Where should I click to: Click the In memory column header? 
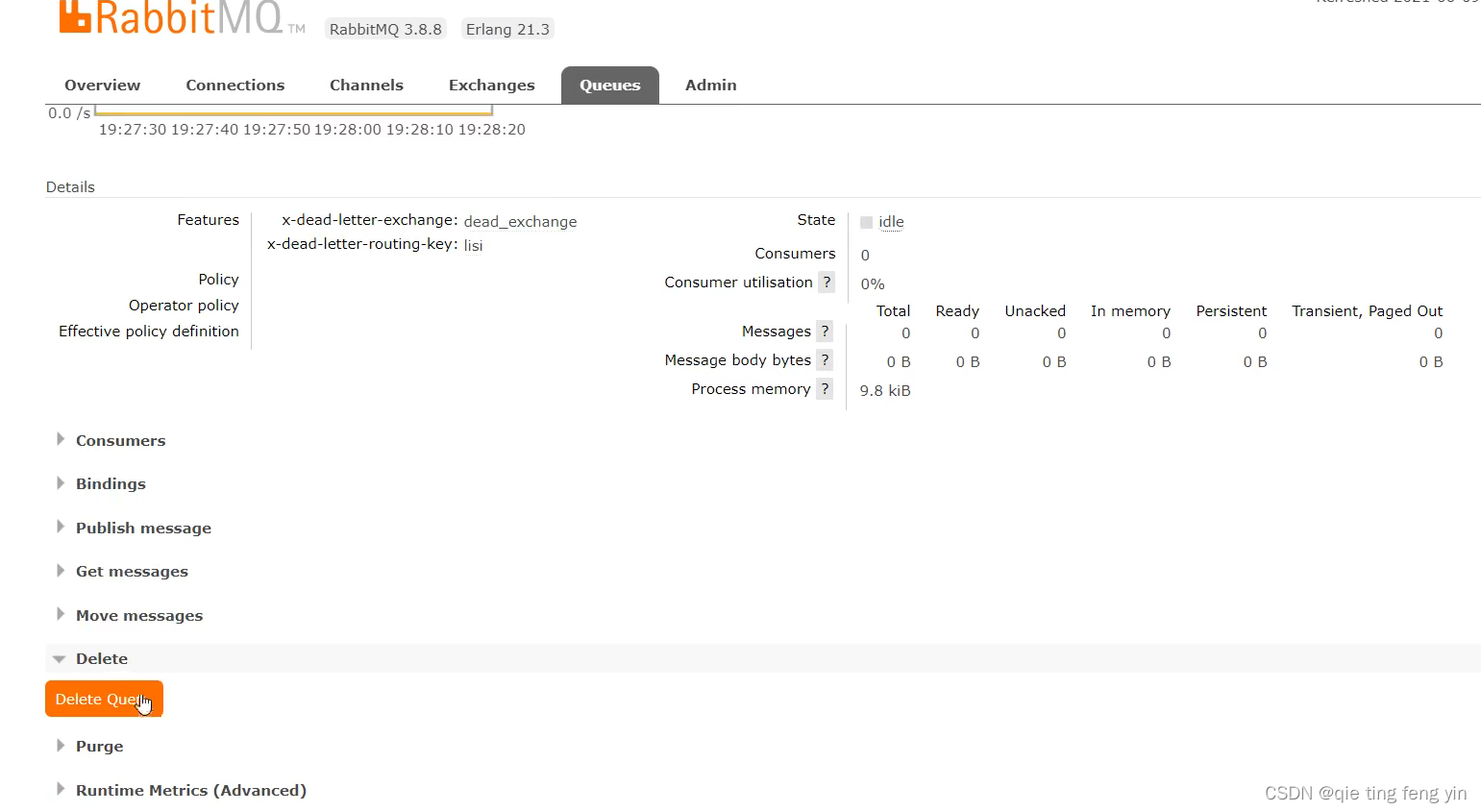(1130, 310)
